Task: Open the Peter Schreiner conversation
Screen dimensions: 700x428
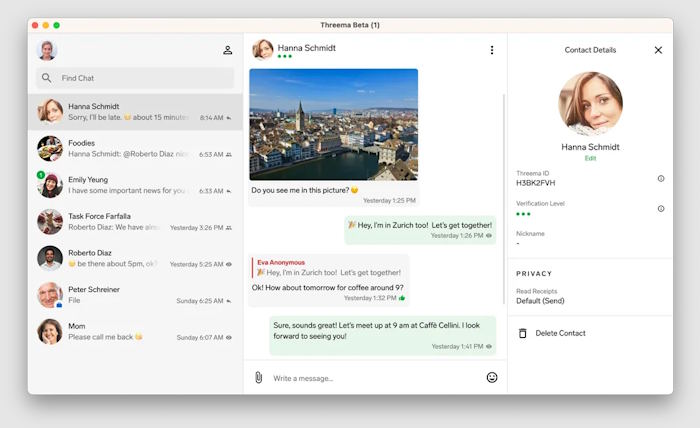Action: pos(135,295)
